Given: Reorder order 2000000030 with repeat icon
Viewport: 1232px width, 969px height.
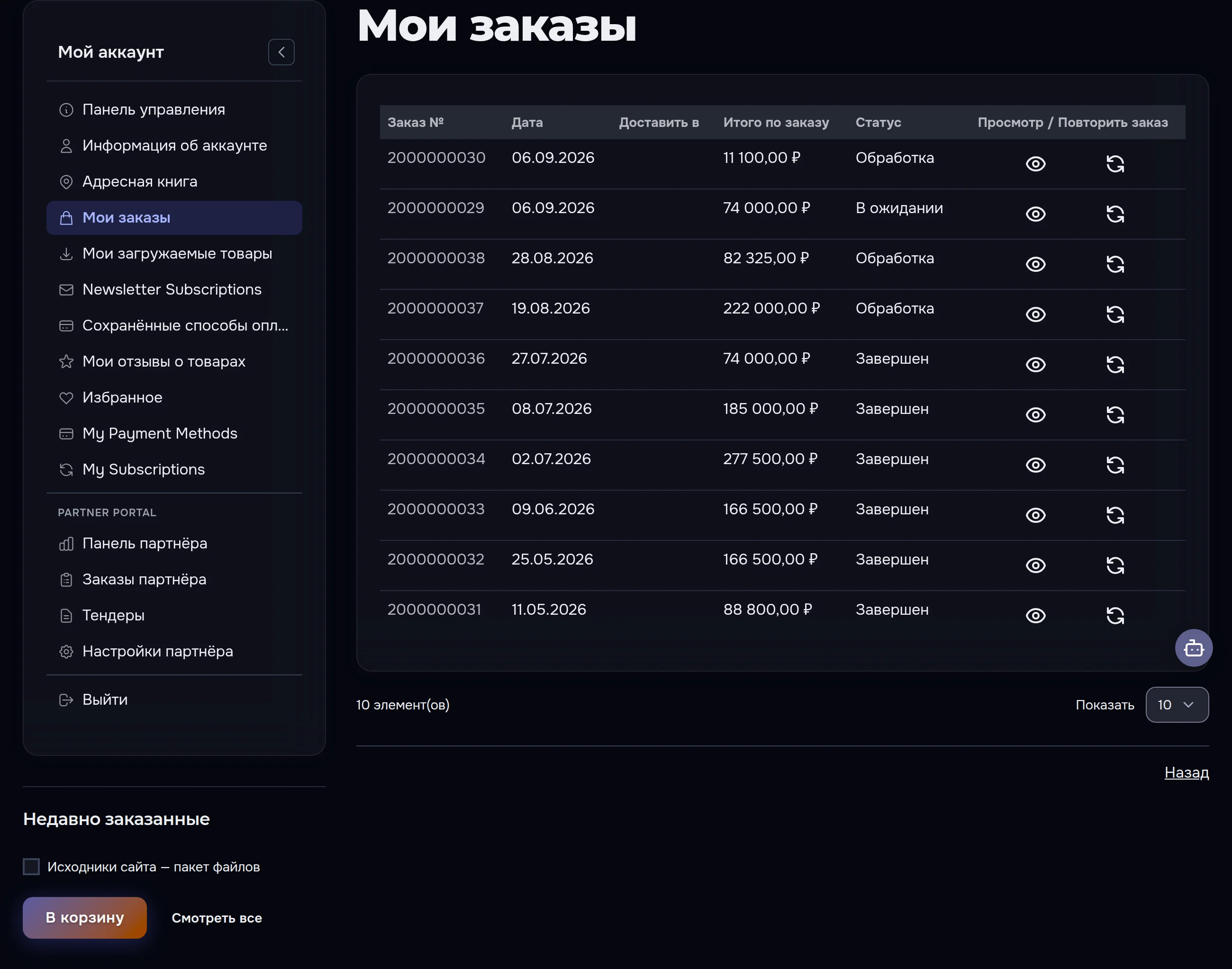Looking at the screenshot, I should click(1115, 164).
